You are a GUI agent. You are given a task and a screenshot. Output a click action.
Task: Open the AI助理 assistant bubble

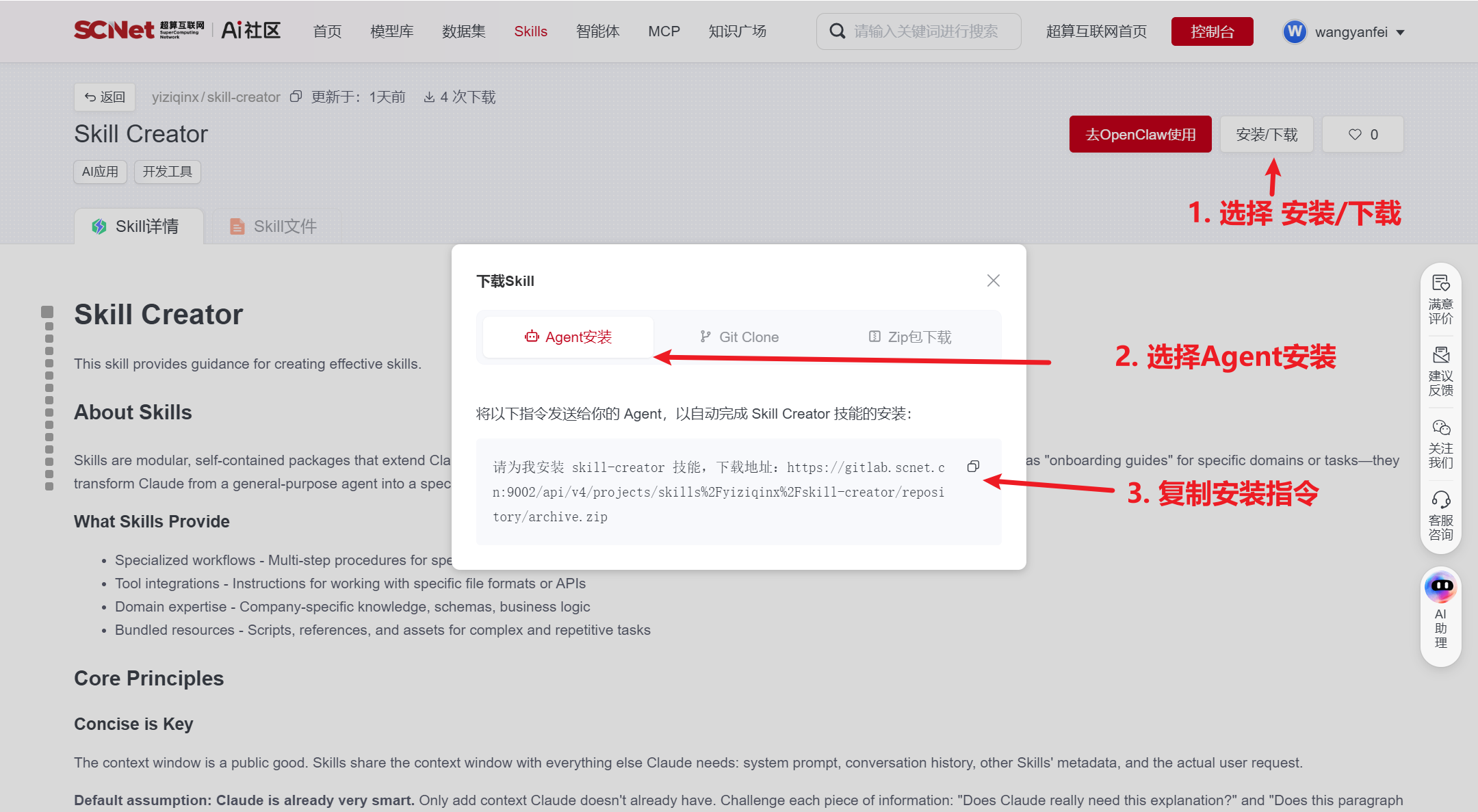(x=1441, y=587)
